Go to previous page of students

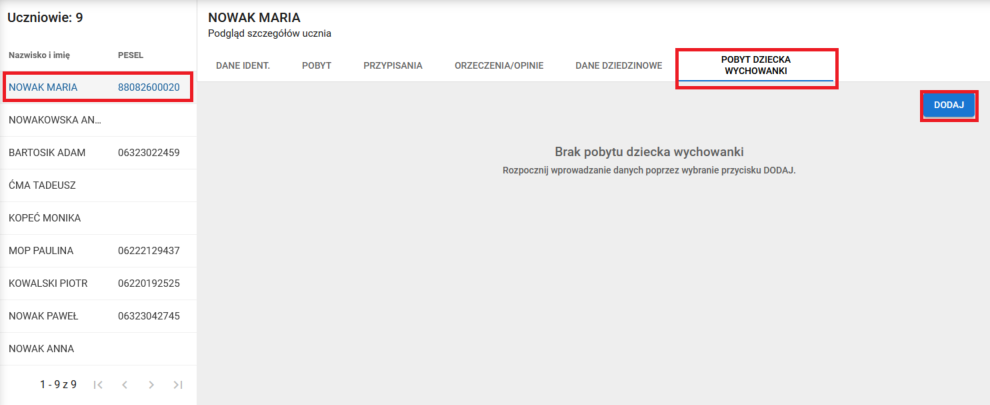[125, 385]
